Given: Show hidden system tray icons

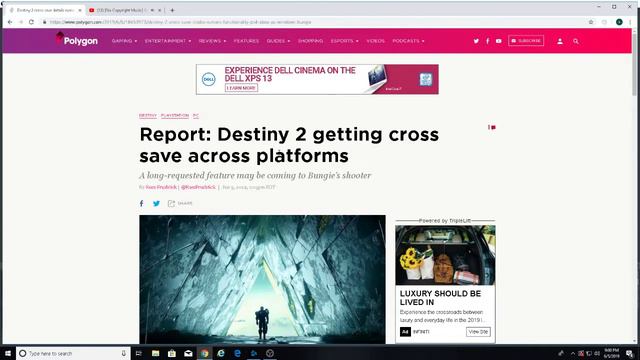Looking at the screenshot, I should pos(573,353).
